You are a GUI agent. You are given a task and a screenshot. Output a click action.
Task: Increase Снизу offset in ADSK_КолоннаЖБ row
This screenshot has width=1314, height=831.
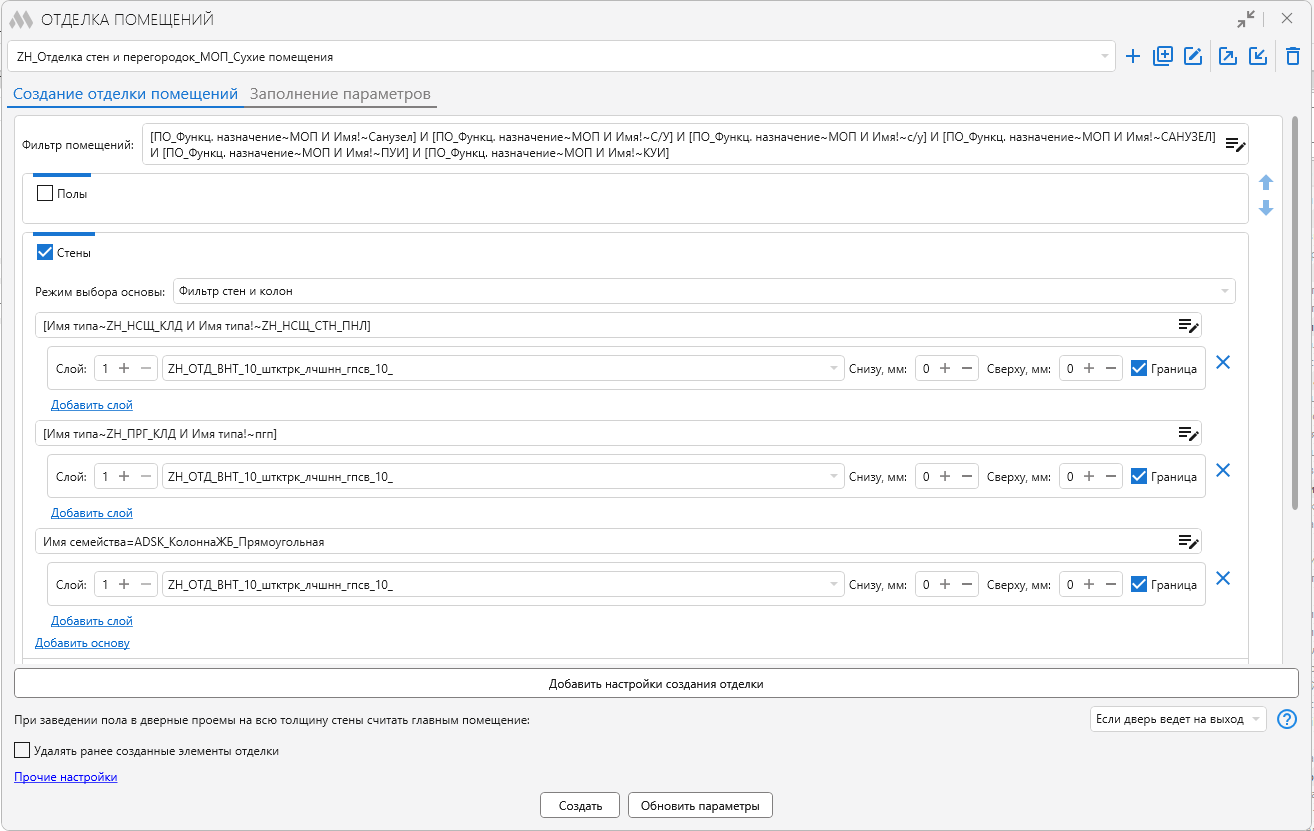(x=945, y=584)
